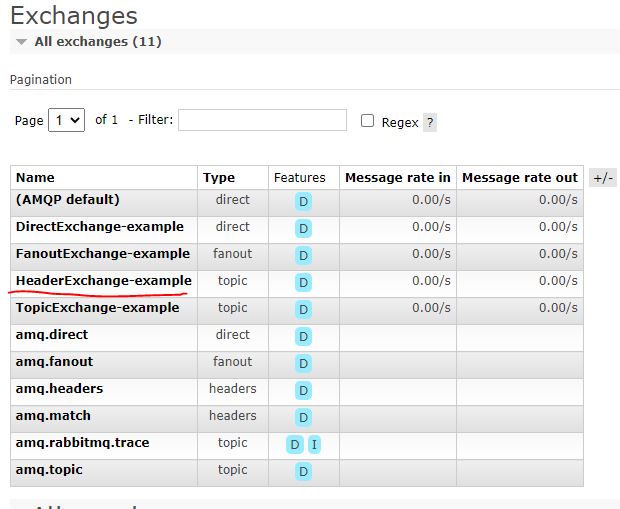Toggle table columns with the +/- button

coord(603,178)
